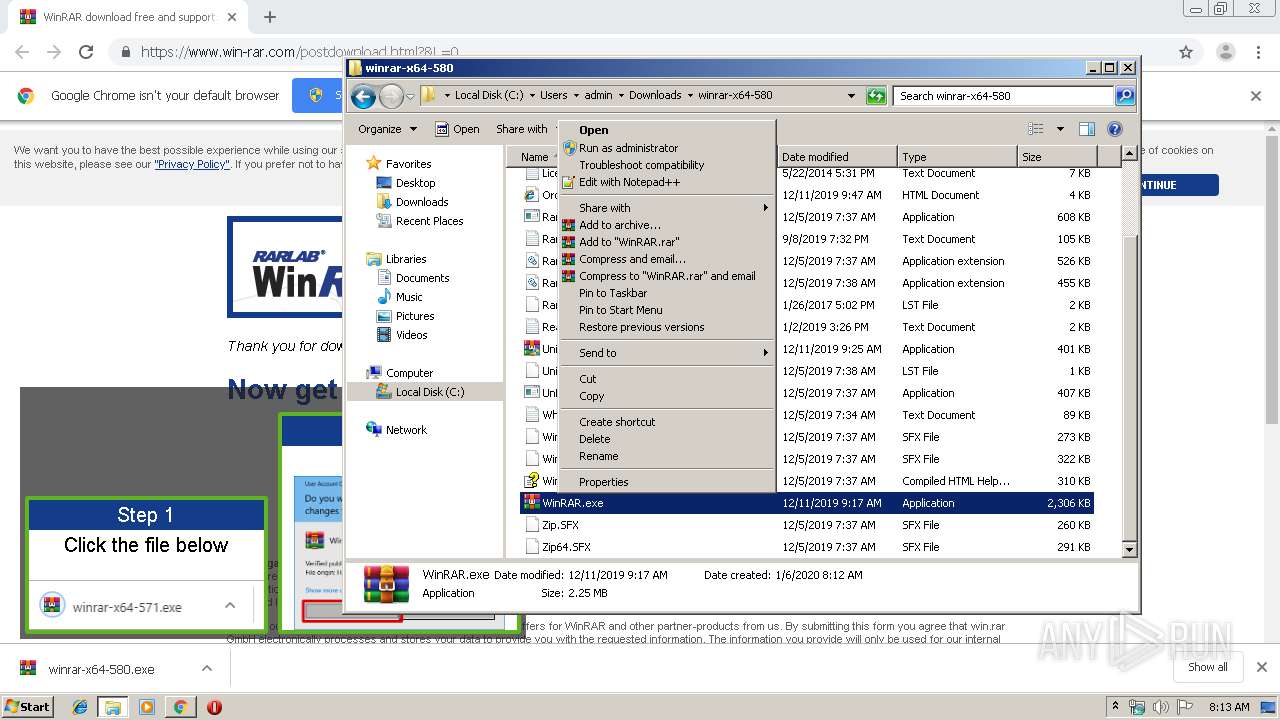Click the volume icon in system tray
1280x720 pixels.
pos(1162,707)
